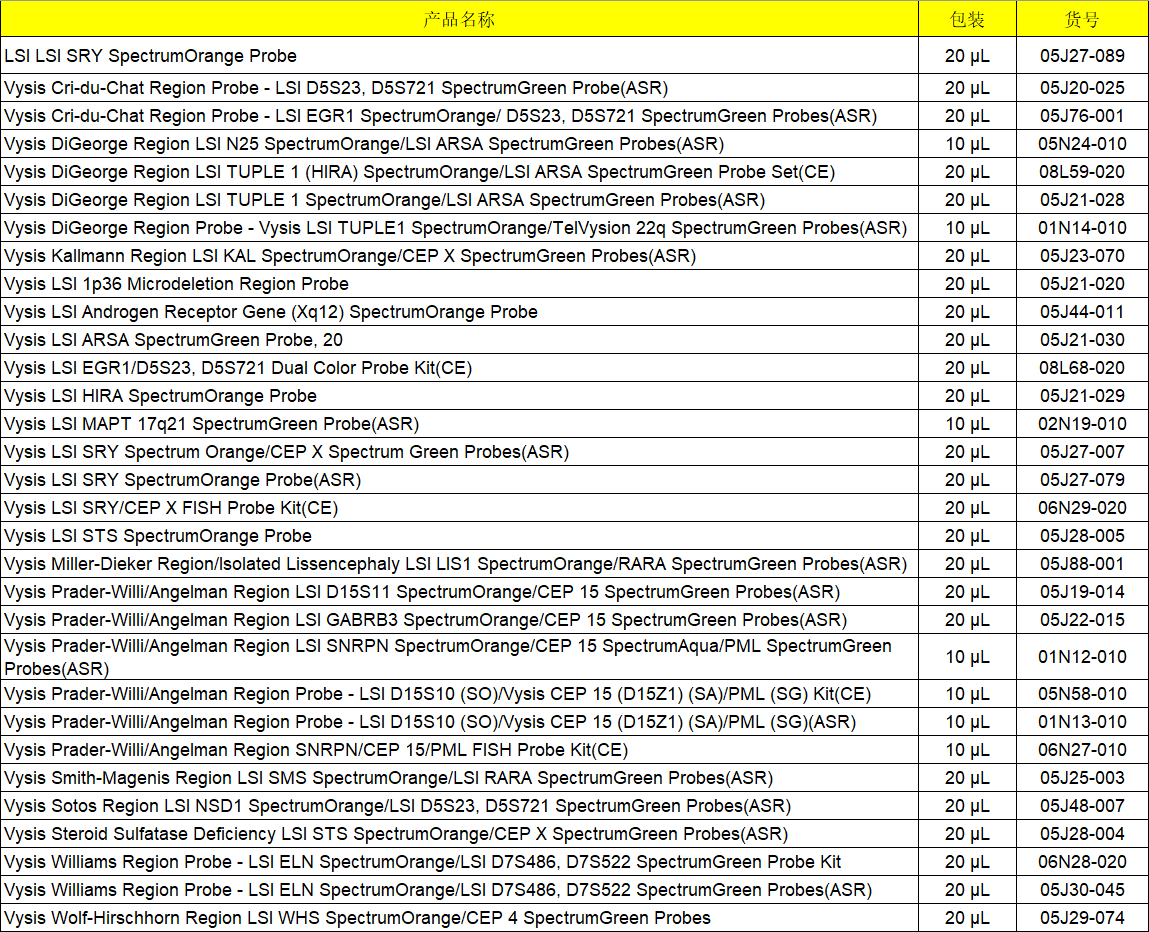Click the Vysis LSI HIRA SpectrumOrange Probe cell
Viewport: 1149px width, 932px height.
pyautogui.click(x=161, y=396)
